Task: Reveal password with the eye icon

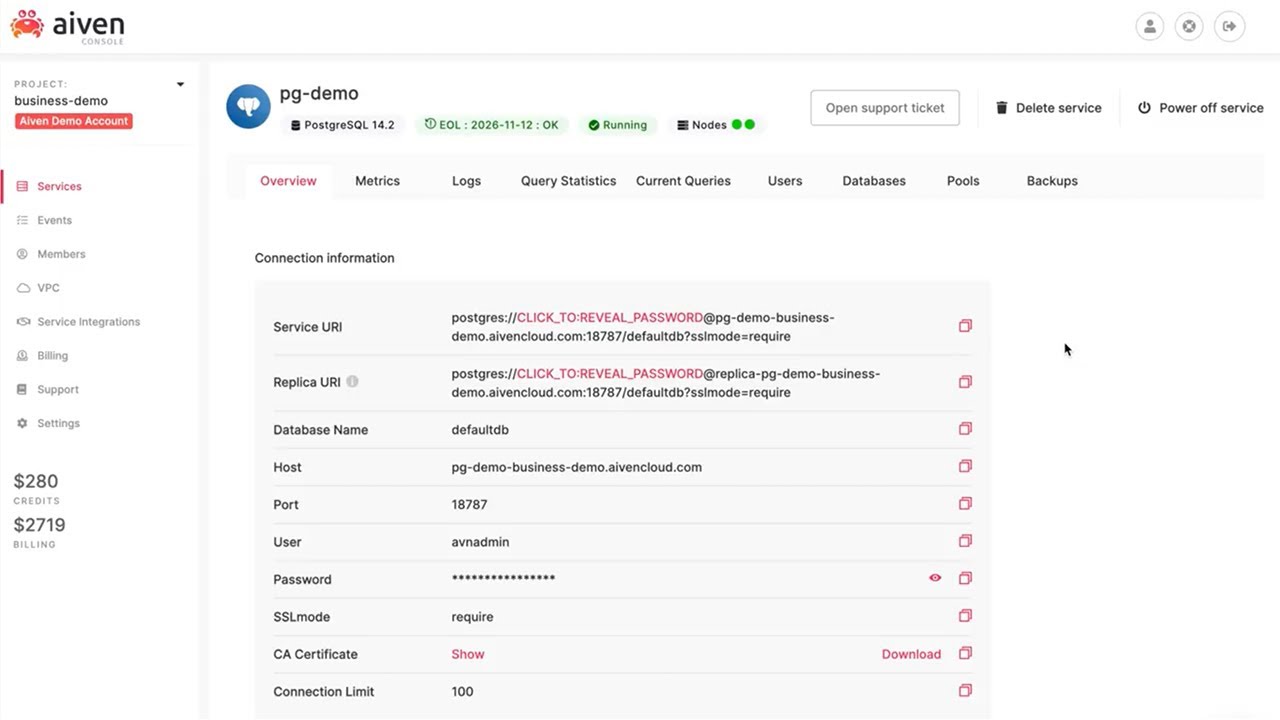Action: (x=935, y=578)
